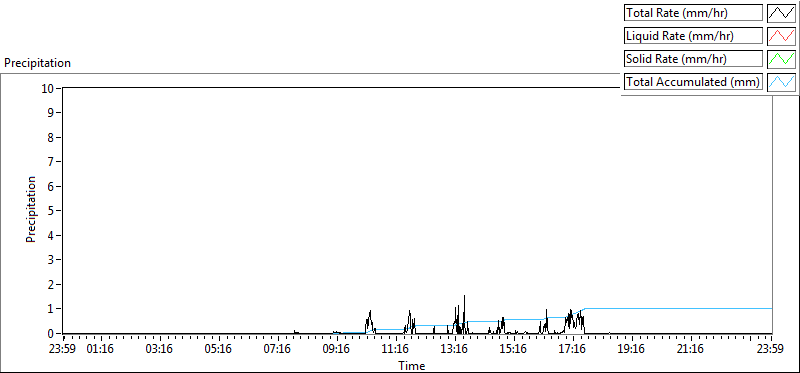Click the 05:16 time axis label

point(218,350)
